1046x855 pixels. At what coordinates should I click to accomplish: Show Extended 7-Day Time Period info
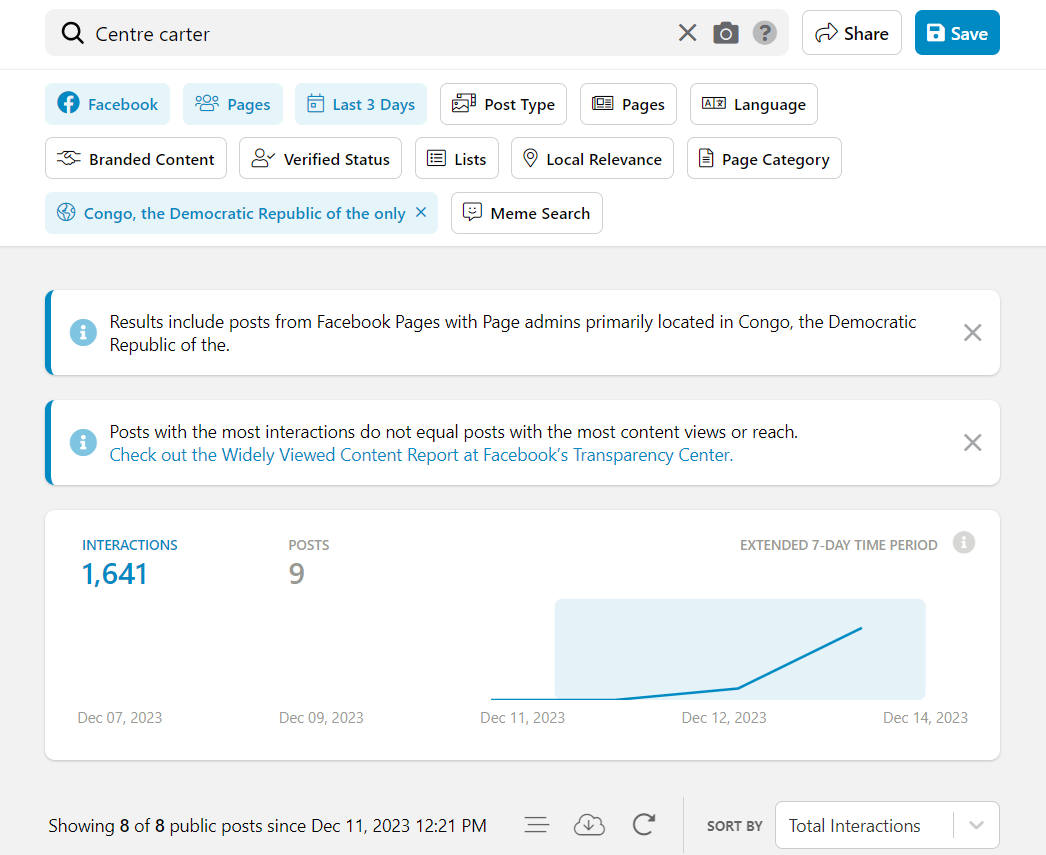(x=964, y=543)
